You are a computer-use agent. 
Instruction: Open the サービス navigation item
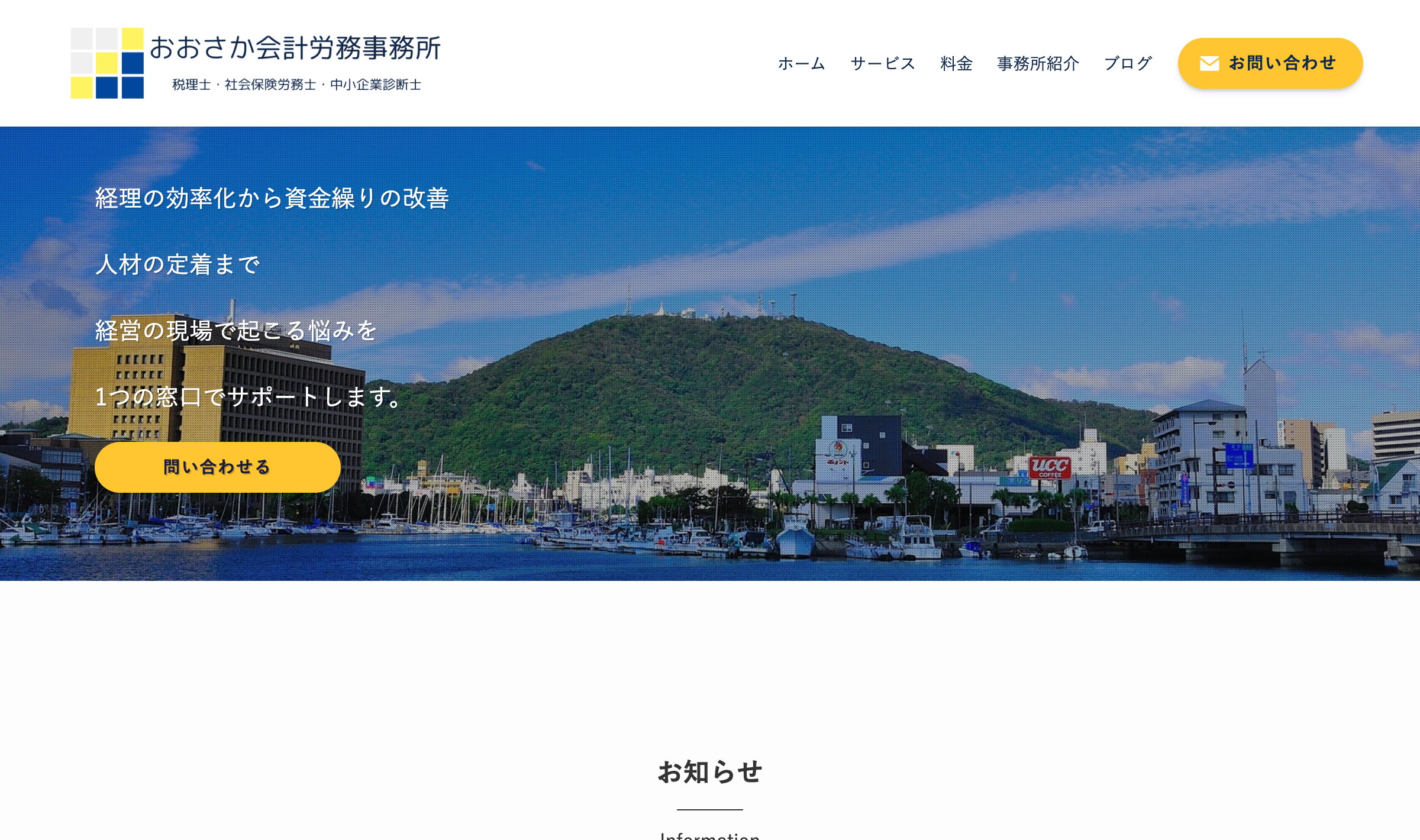click(x=882, y=63)
